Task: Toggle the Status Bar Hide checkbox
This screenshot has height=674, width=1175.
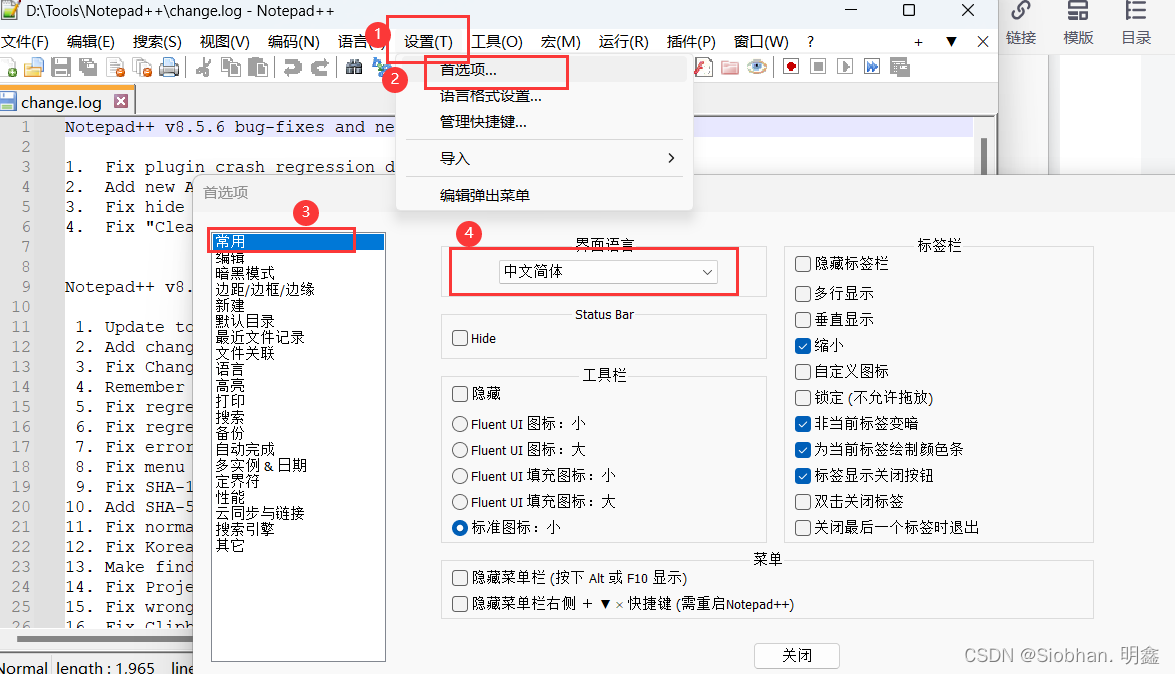Action: click(x=460, y=338)
